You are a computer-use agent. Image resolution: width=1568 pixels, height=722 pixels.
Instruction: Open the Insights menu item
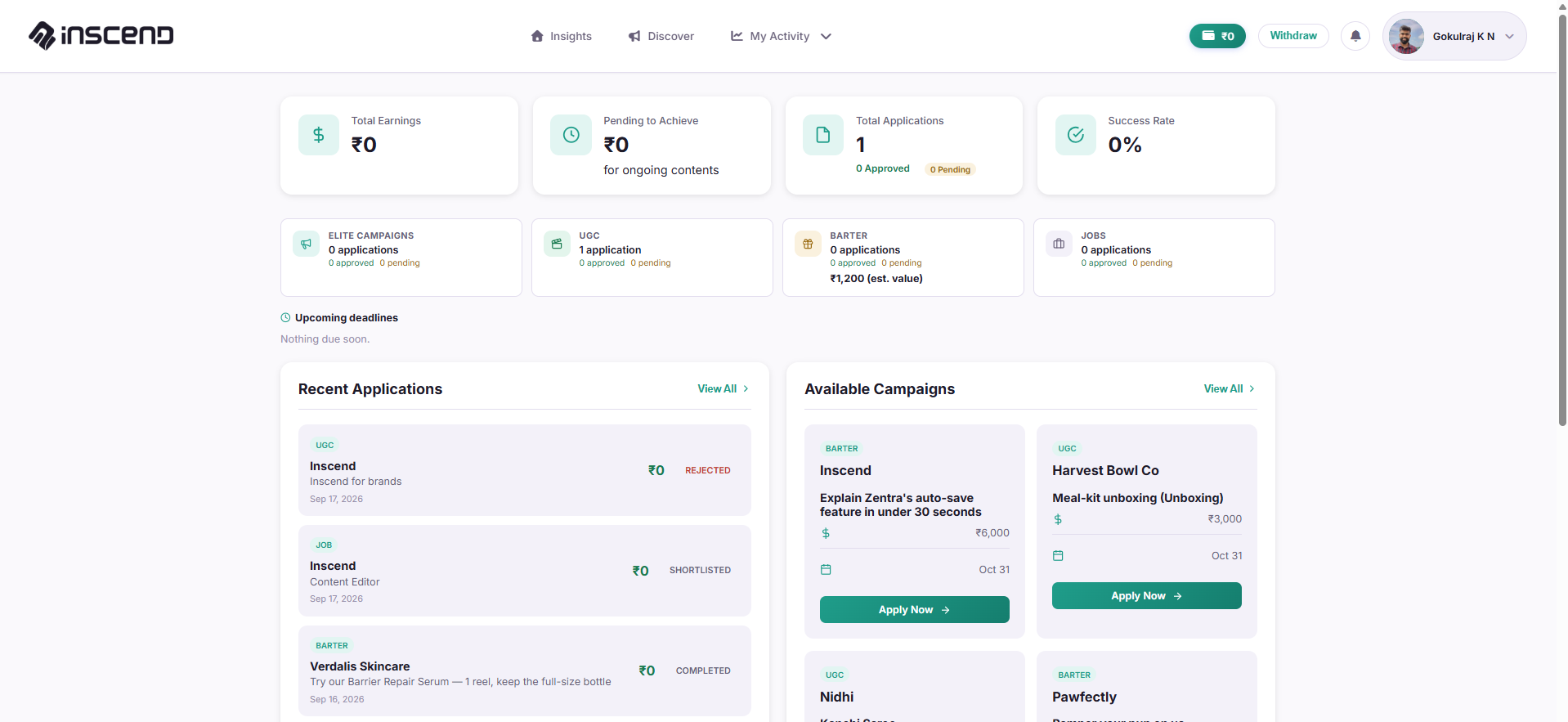pyautogui.click(x=561, y=36)
